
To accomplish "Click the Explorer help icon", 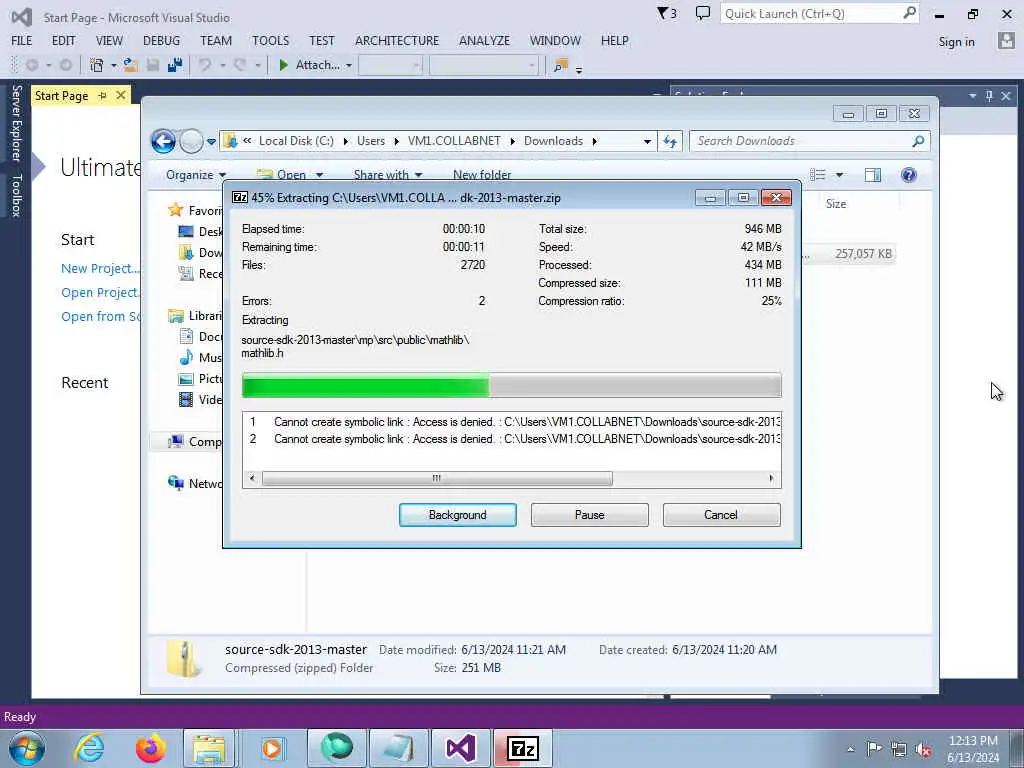I will click(908, 175).
